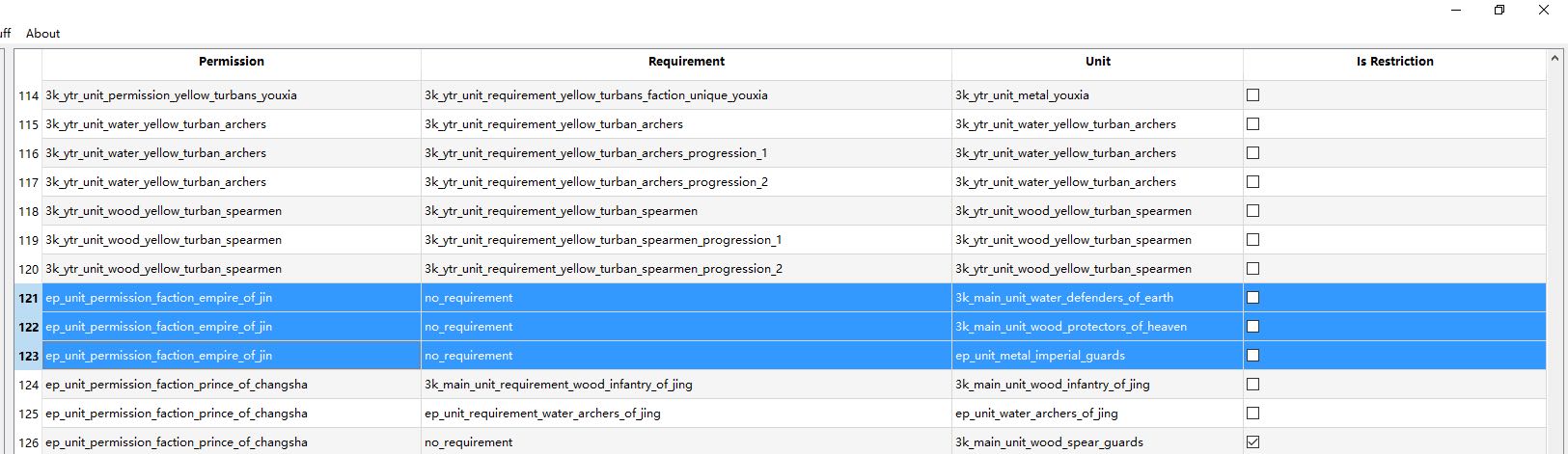The width and height of the screenshot is (1568, 454).
Task: Select row header number 123
Action: [28, 356]
